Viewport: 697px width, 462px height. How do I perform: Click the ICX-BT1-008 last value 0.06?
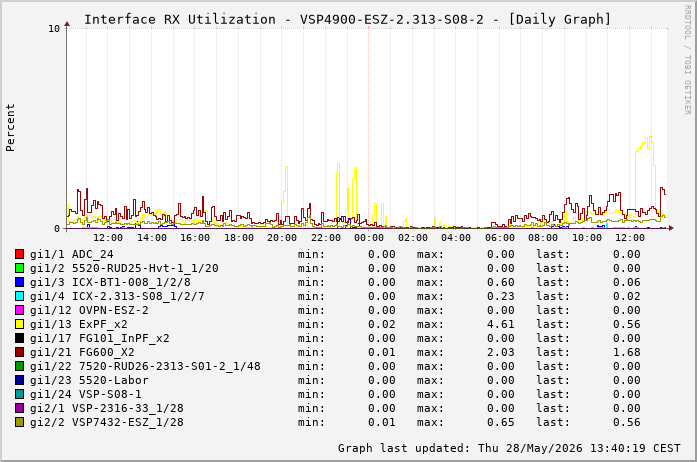tap(627, 282)
